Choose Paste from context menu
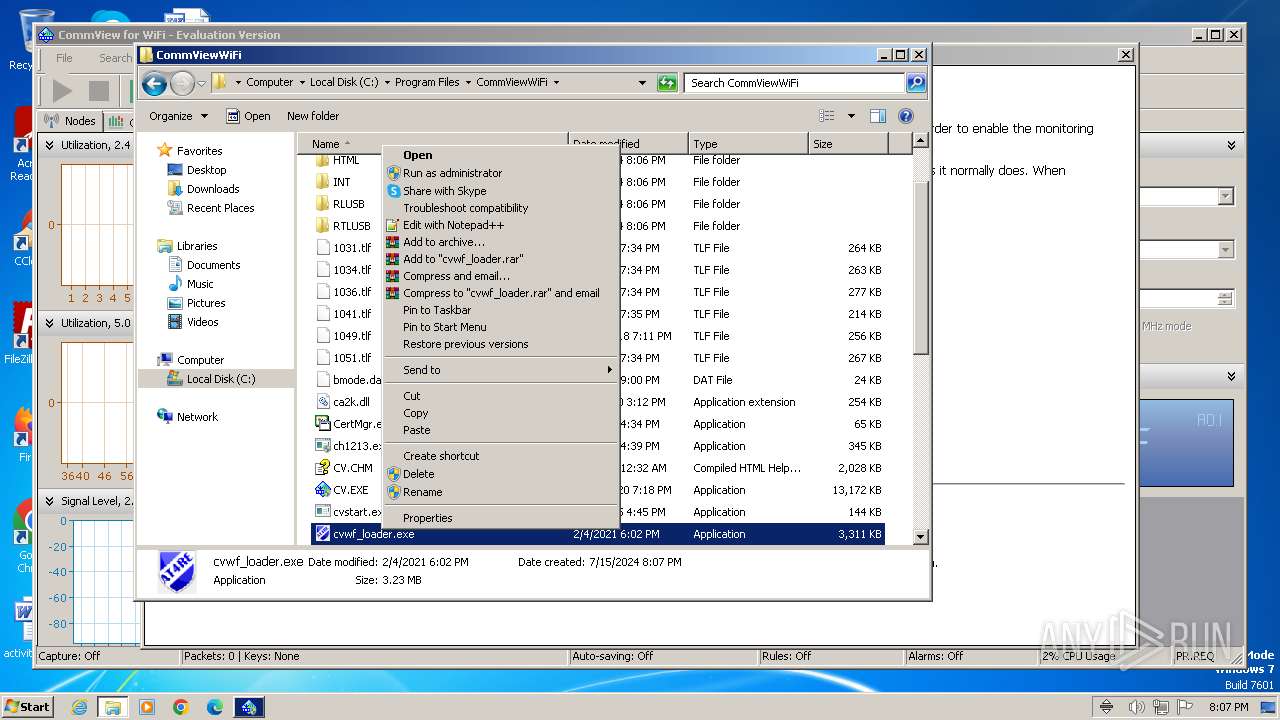Screen dimensions: 1280x720 pos(416,430)
